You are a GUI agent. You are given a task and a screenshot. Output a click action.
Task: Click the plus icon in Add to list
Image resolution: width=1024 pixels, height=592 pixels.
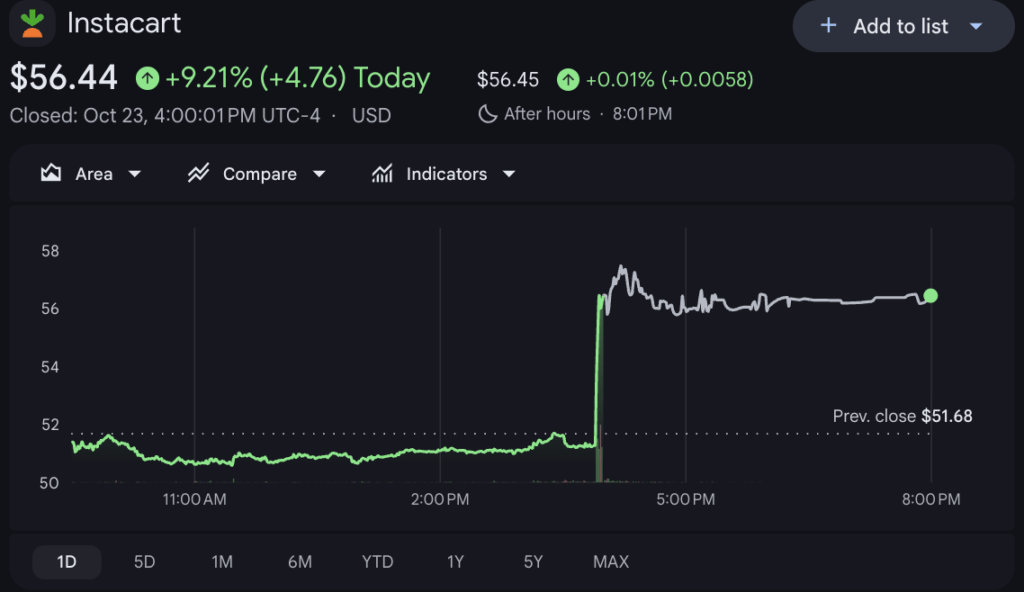click(x=828, y=25)
